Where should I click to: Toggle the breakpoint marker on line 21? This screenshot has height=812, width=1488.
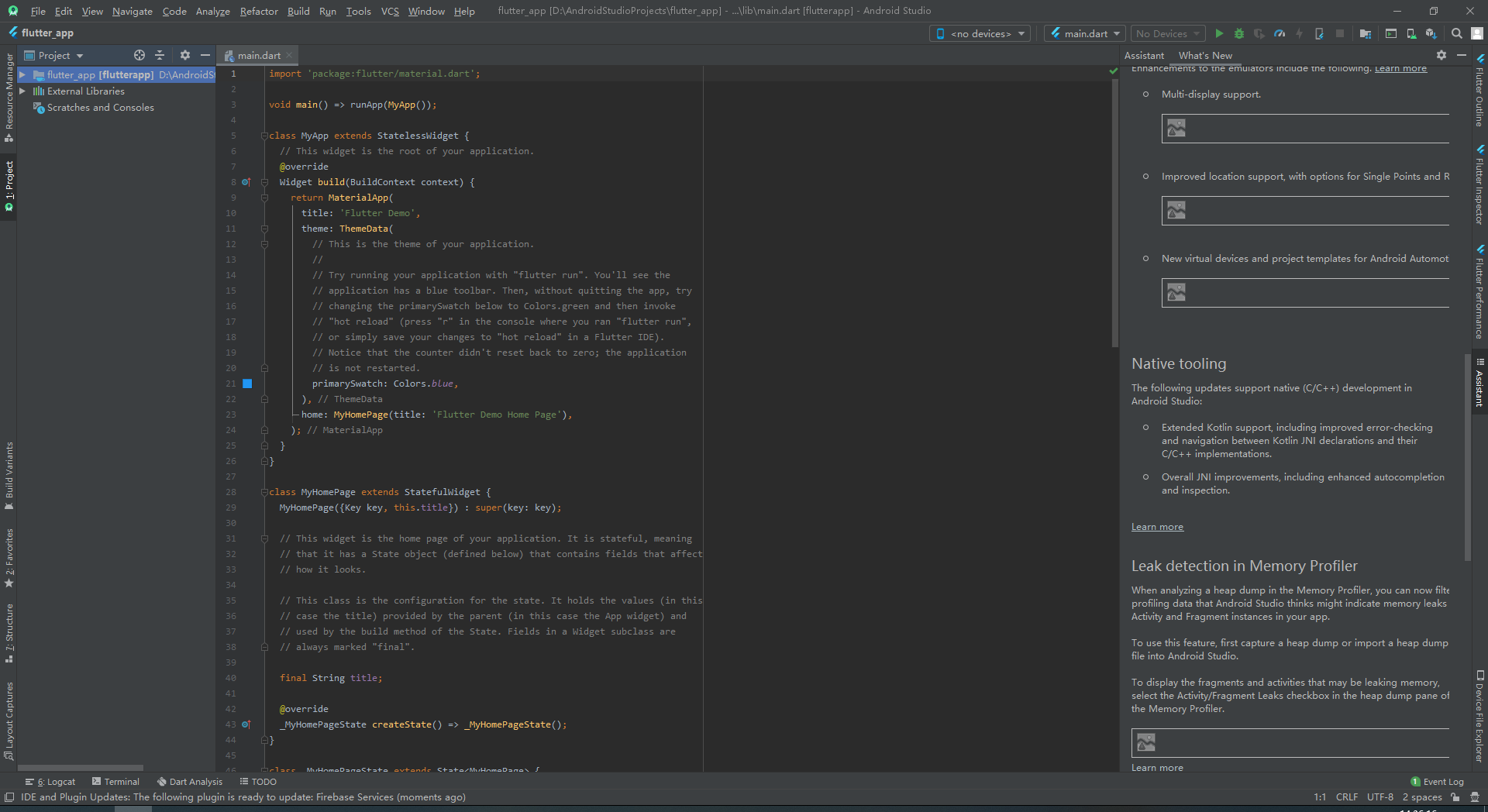click(x=247, y=384)
